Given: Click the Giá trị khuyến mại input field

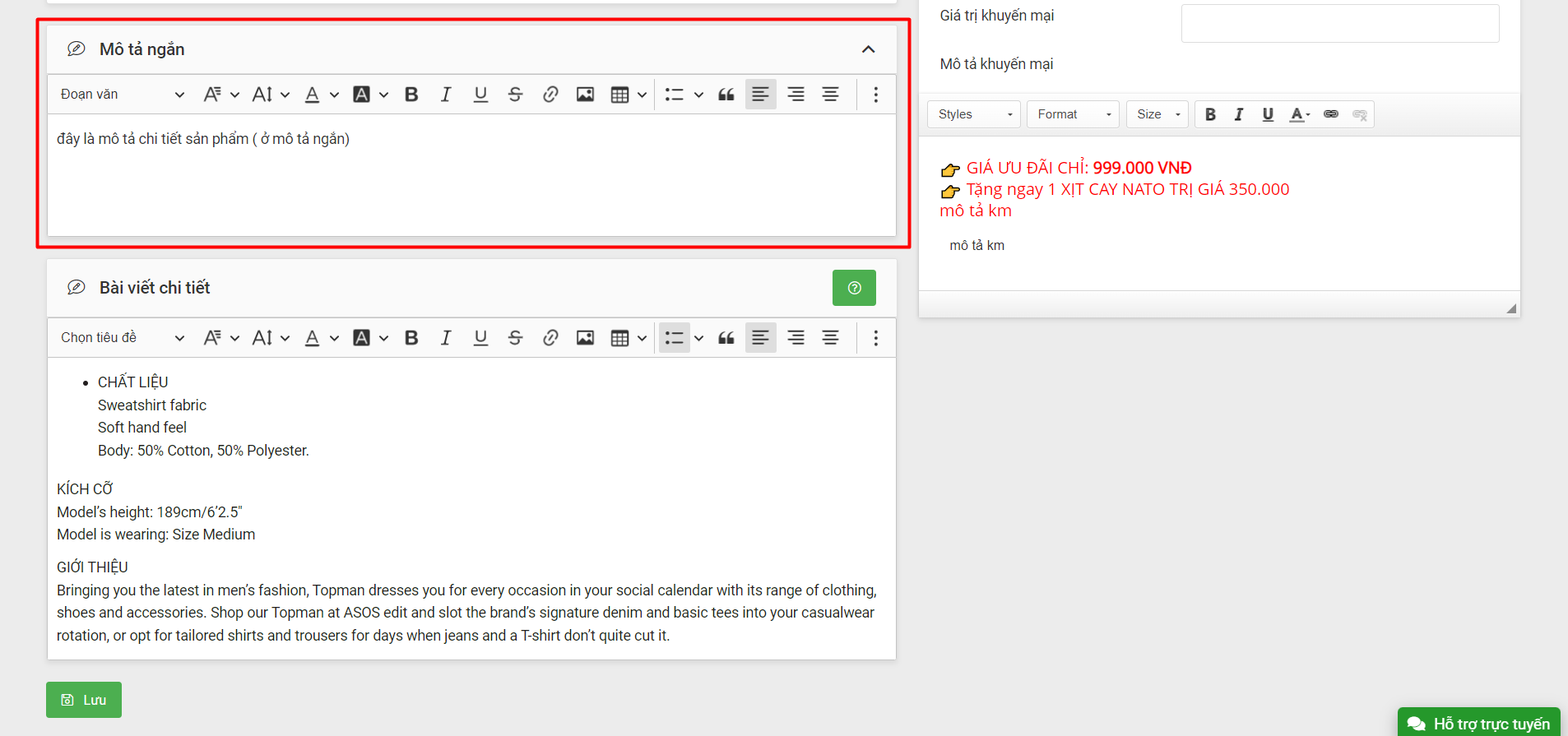Looking at the screenshot, I should coord(1339,23).
